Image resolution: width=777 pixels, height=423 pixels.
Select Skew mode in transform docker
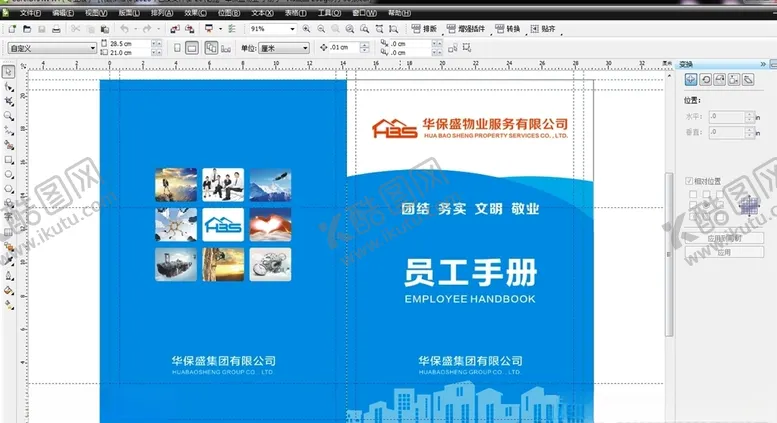point(748,79)
